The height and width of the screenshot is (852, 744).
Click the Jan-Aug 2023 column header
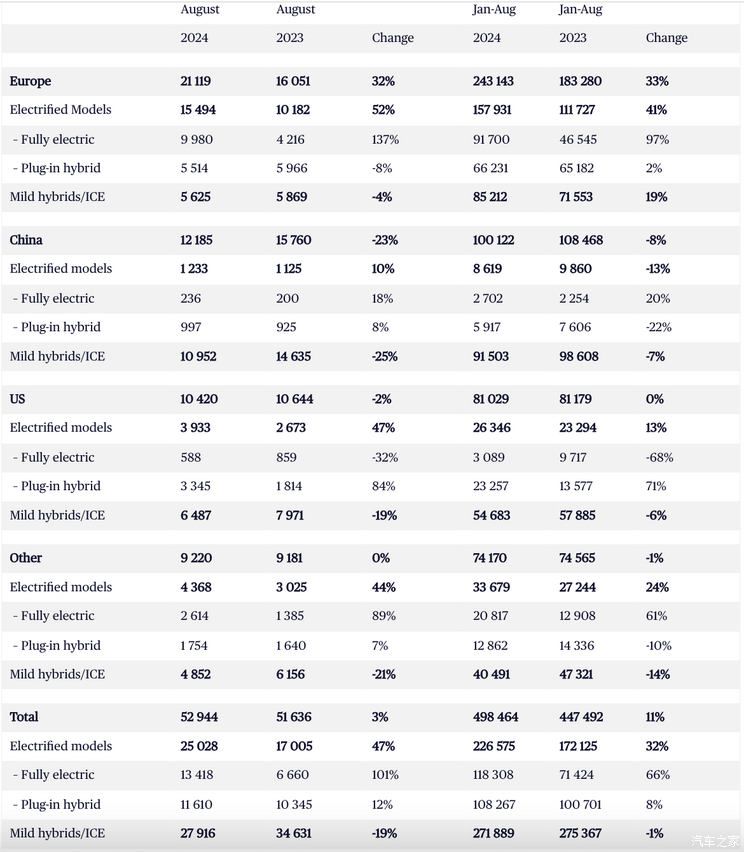[580, 23]
